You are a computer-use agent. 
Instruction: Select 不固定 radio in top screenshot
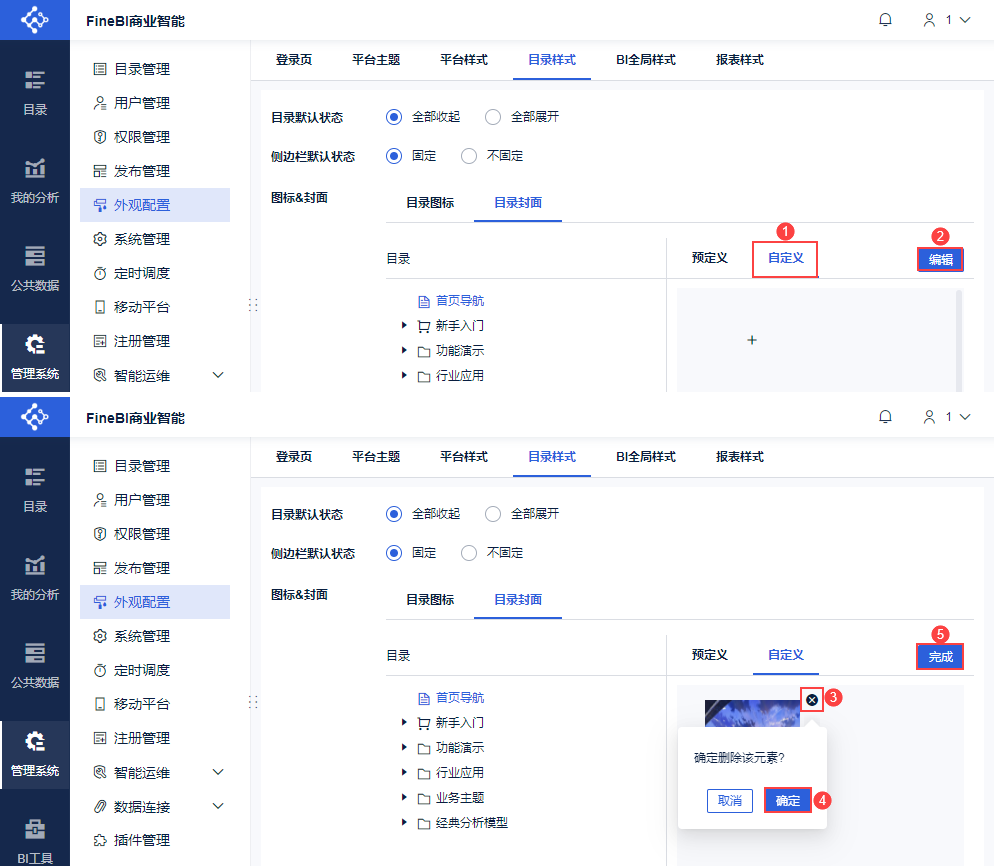click(468, 156)
